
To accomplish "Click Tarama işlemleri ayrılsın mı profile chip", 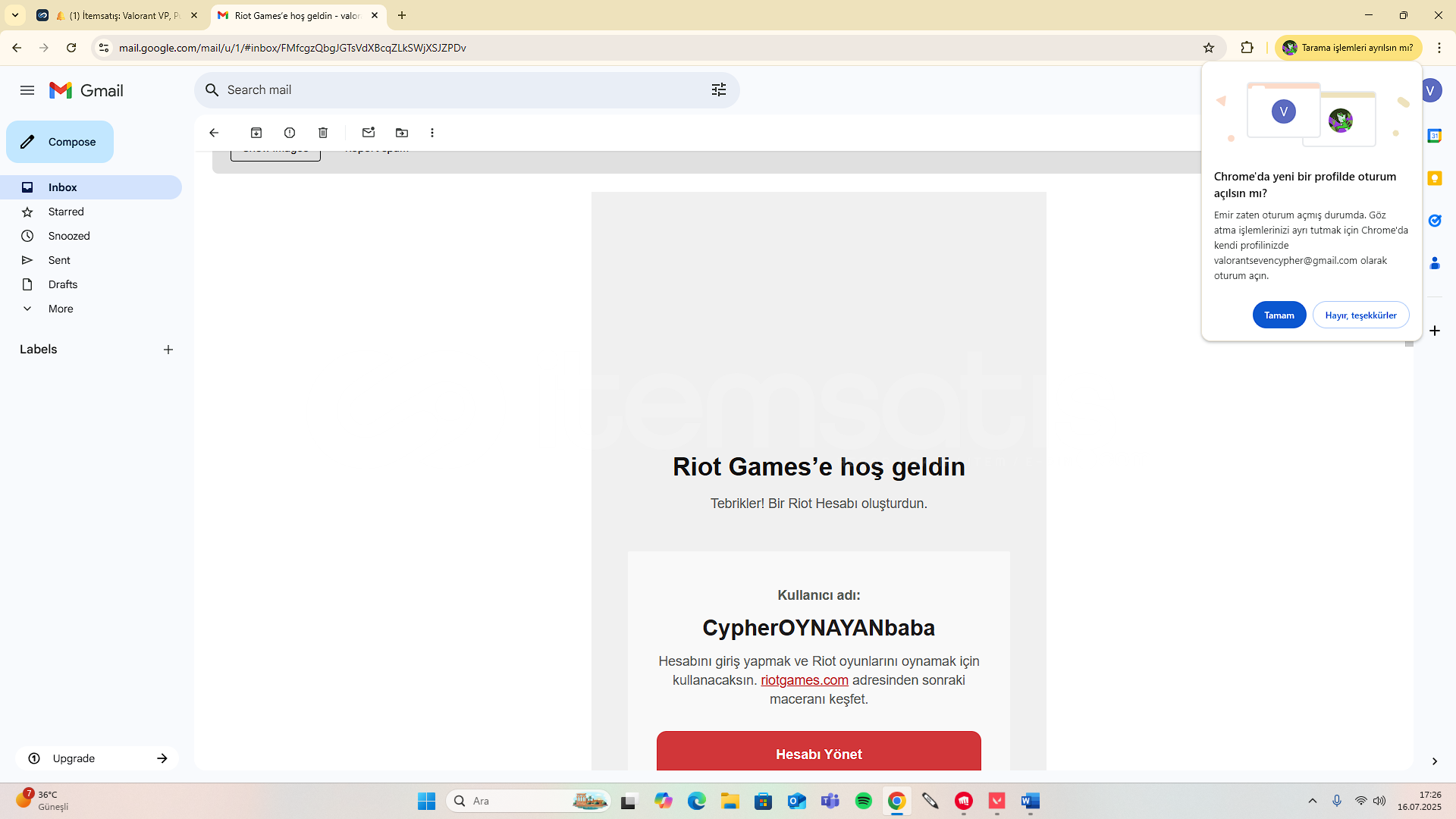I will (x=1348, y=48).
